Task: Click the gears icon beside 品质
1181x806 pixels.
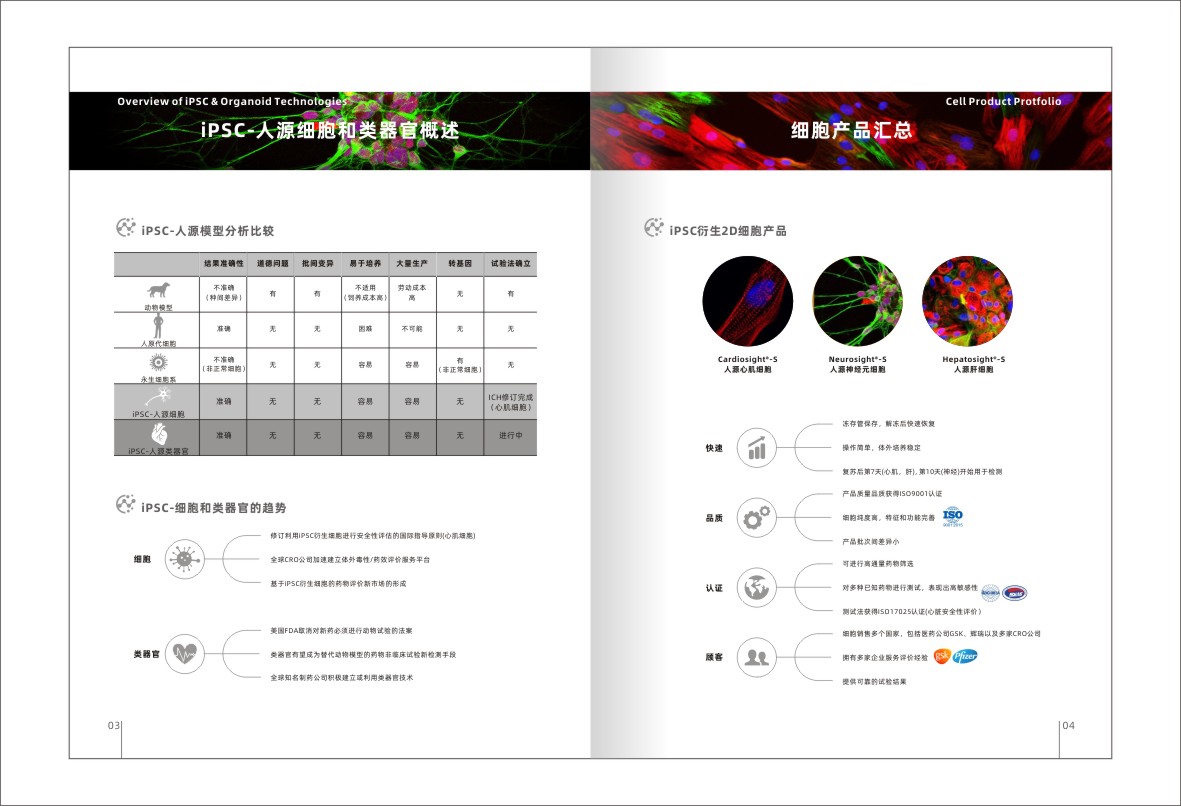Action: coord(757,517)
